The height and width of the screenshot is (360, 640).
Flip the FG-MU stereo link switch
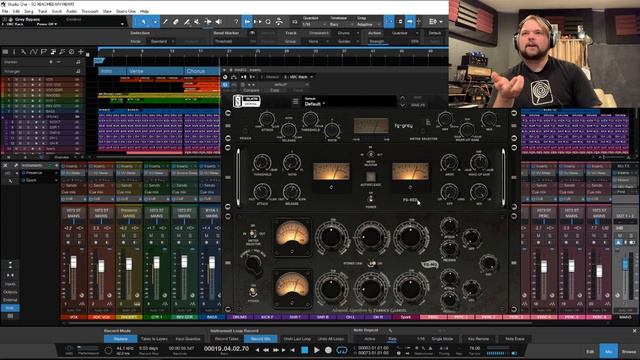[x=371, y=264]
